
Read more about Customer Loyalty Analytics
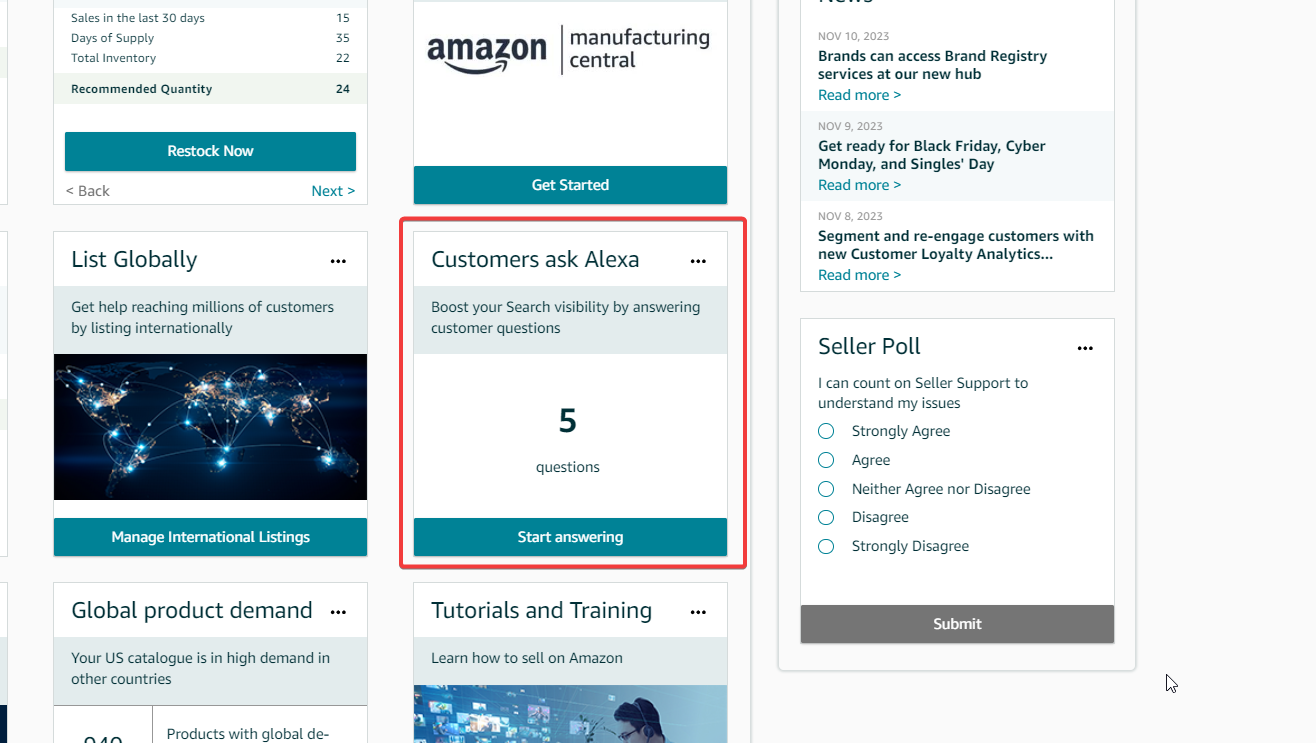pyautogui.click(x=859, y=275)
